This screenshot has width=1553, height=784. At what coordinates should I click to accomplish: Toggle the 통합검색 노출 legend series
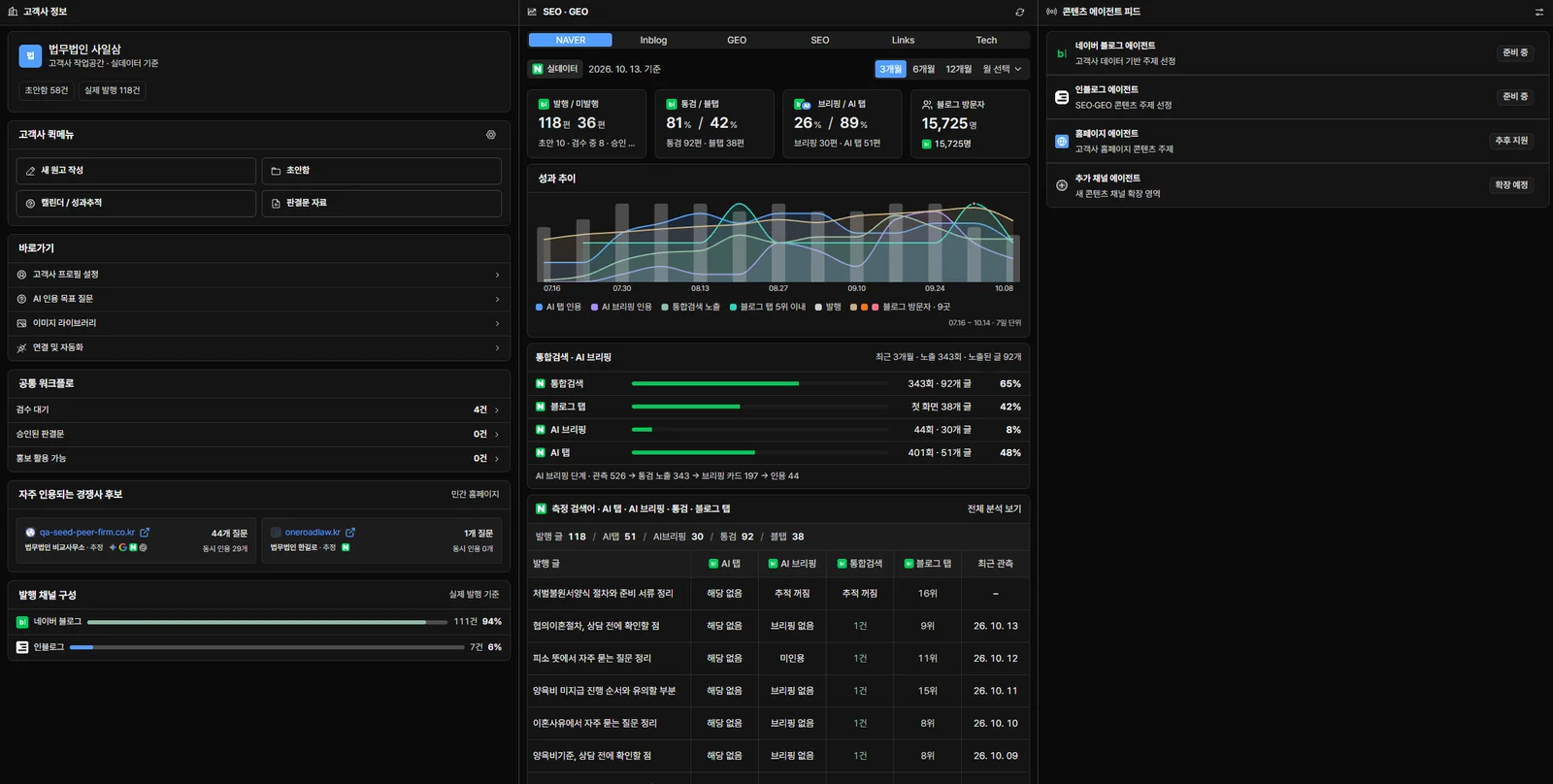point(691,308)
